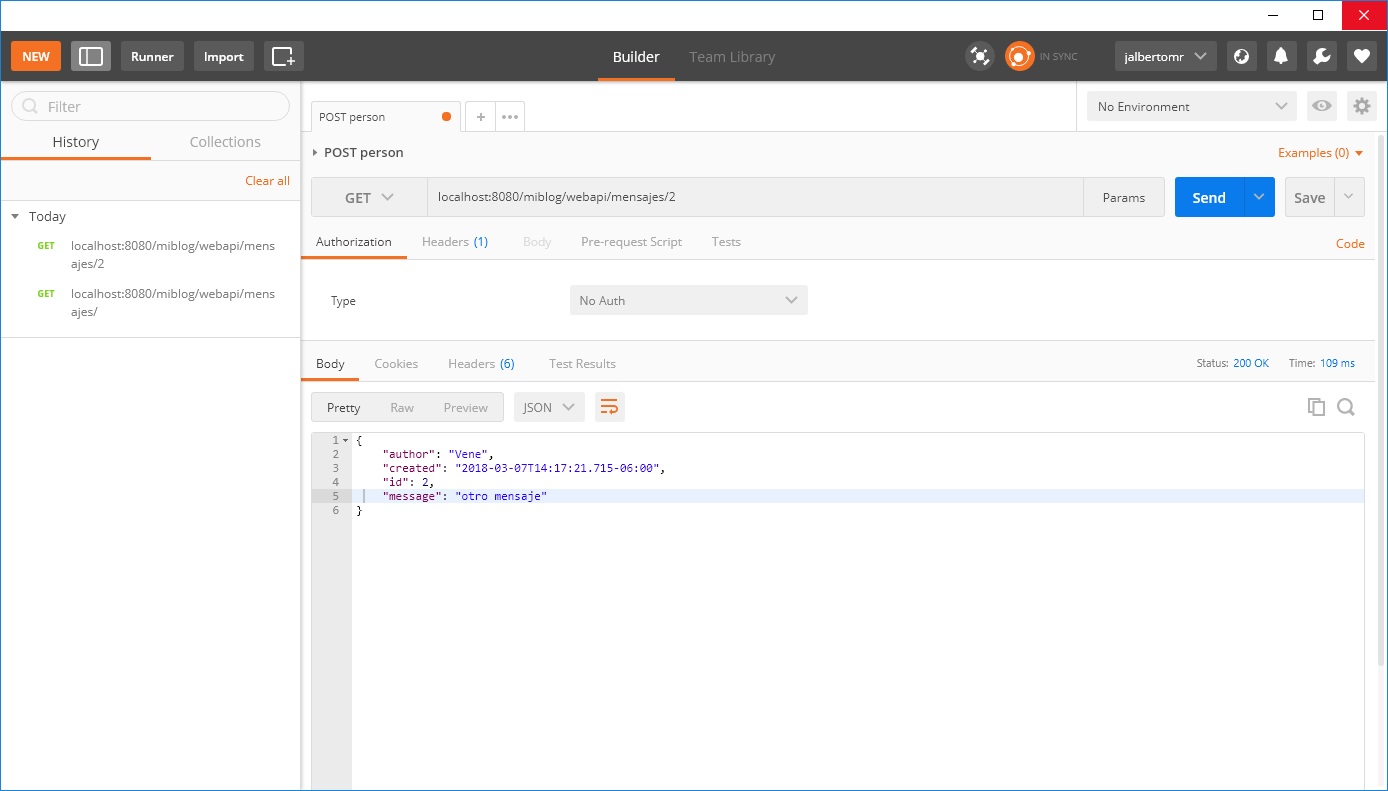
Task: Click the orange In Sync icon
Action: click(1019, 56)
